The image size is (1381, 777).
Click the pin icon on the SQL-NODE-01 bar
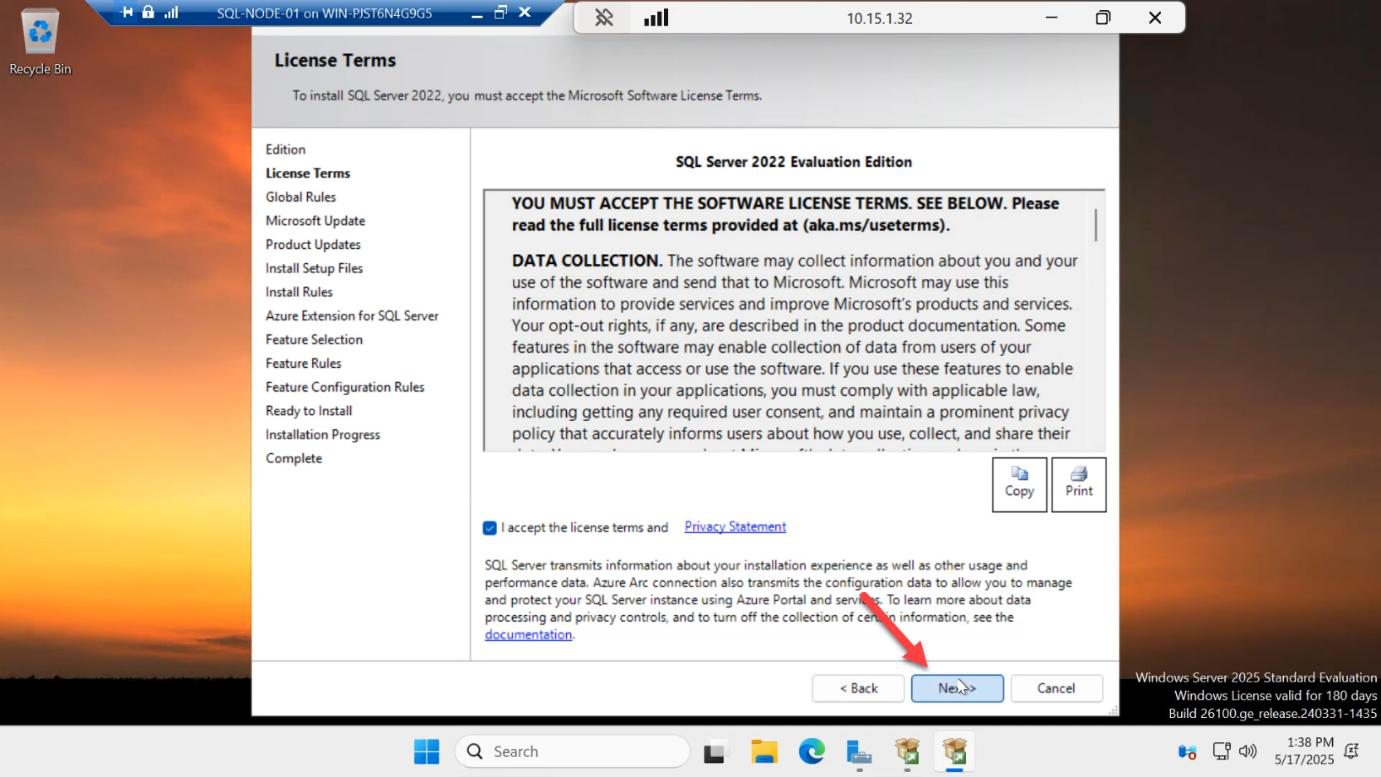127,13
